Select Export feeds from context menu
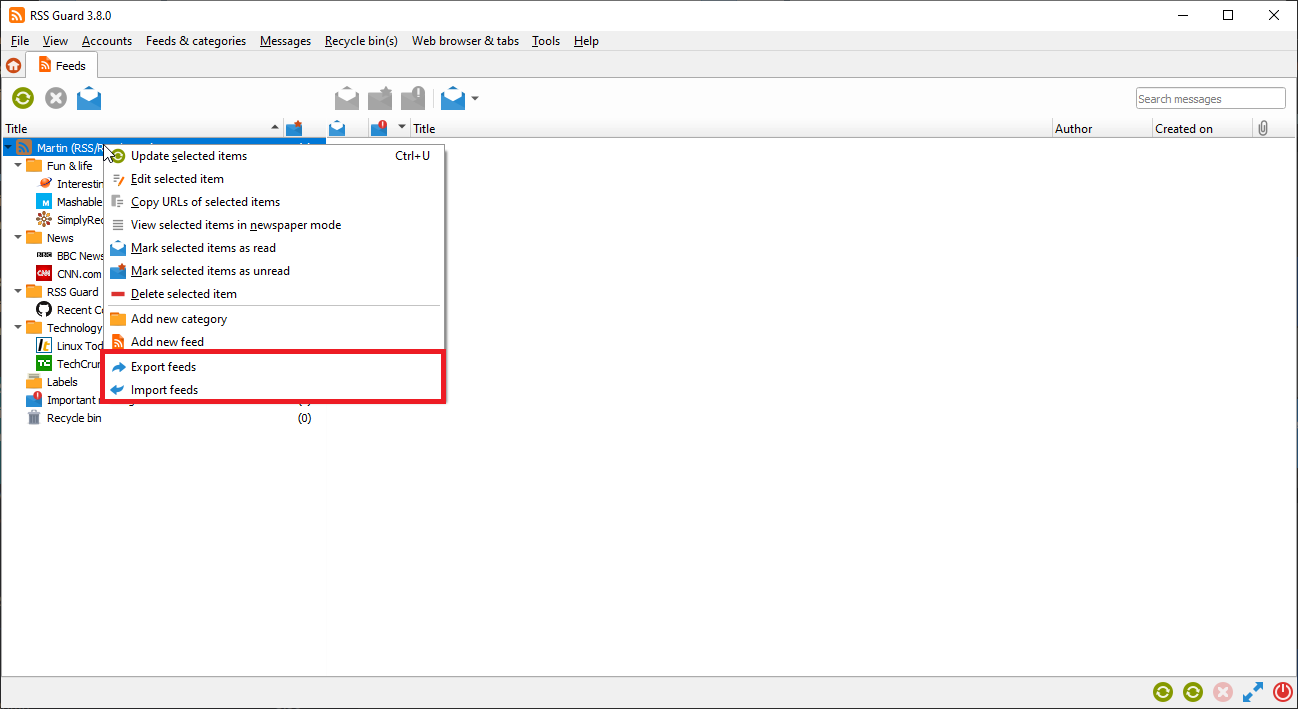Image resolution: width=1298 pixels, height=709 pixels. 163,367
